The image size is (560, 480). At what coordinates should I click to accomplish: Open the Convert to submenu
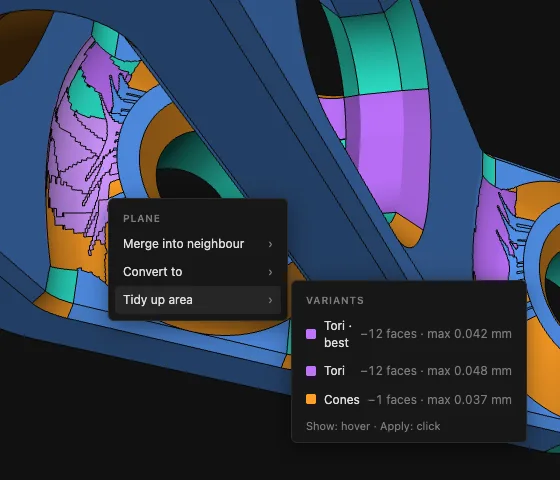pos(198,272)
